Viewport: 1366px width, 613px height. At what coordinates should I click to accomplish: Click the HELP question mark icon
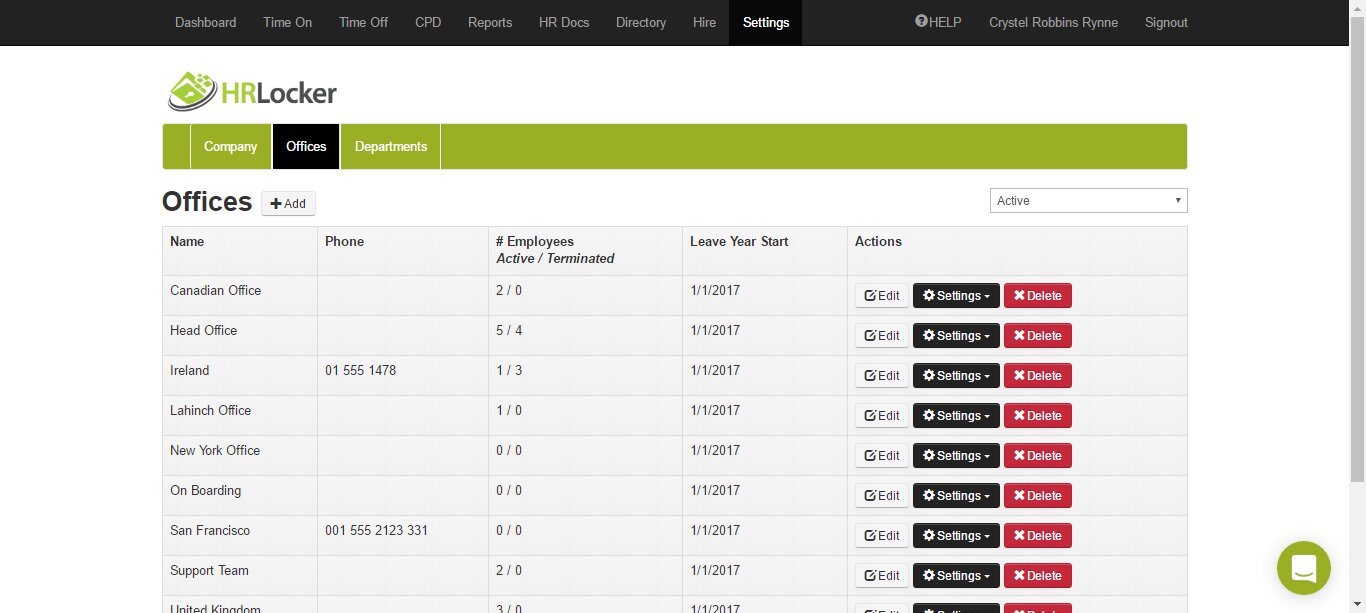coord(921,22)
